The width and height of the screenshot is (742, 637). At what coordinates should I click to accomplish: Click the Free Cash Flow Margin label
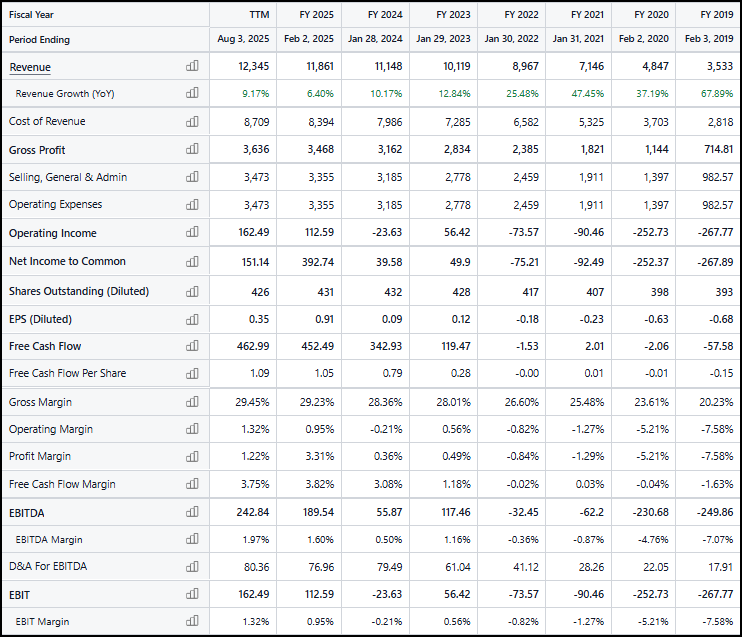coord(62,484)
